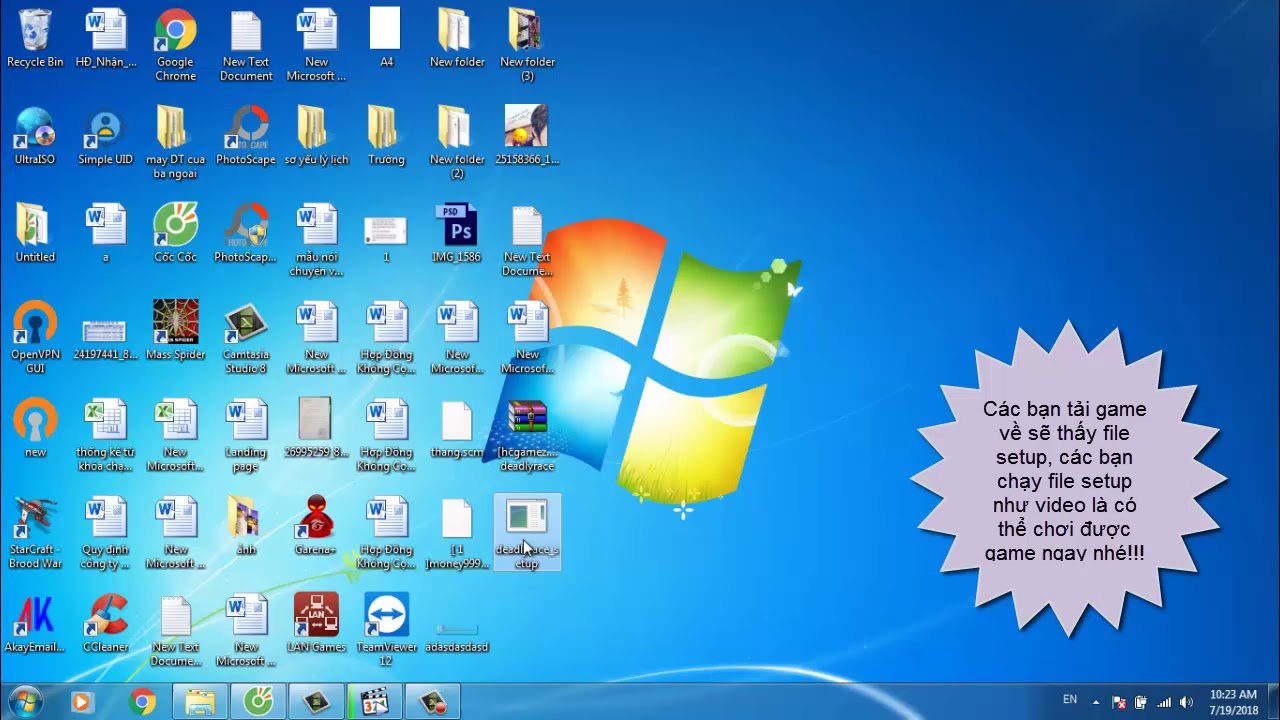Image resolution: width=1280 pixels, height=720 pixels.
Task: Select the 'Quy định công ty' Word document
Action: tap(105, 533)
